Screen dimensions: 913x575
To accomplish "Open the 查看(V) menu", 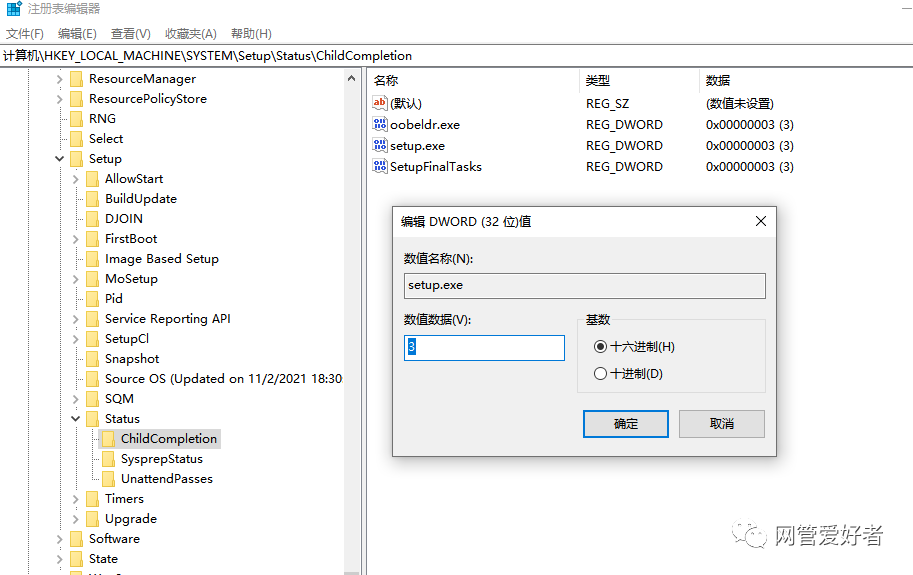I will point(130,34).
